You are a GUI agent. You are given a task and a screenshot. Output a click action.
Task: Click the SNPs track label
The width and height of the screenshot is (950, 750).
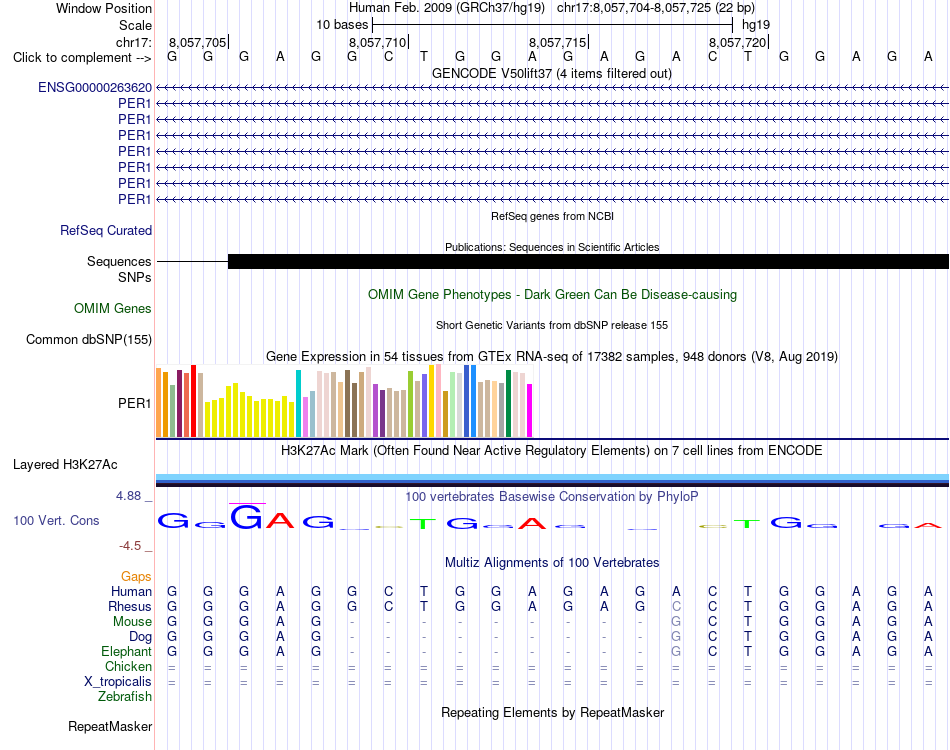135,277
